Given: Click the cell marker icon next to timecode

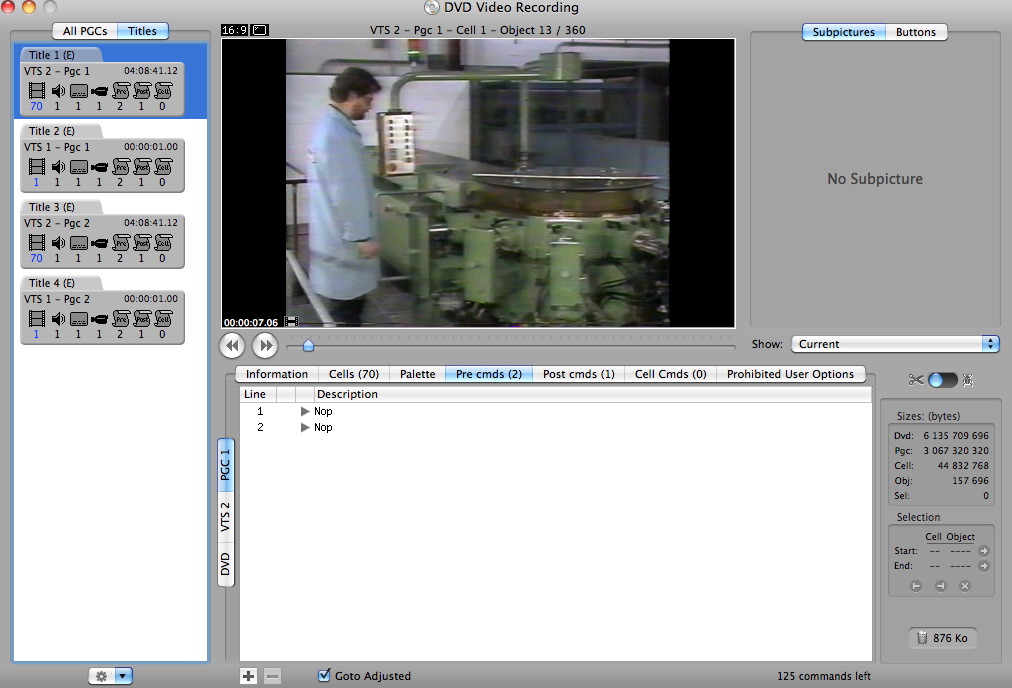Looking at the screenshot, I should tap(292, 321).
